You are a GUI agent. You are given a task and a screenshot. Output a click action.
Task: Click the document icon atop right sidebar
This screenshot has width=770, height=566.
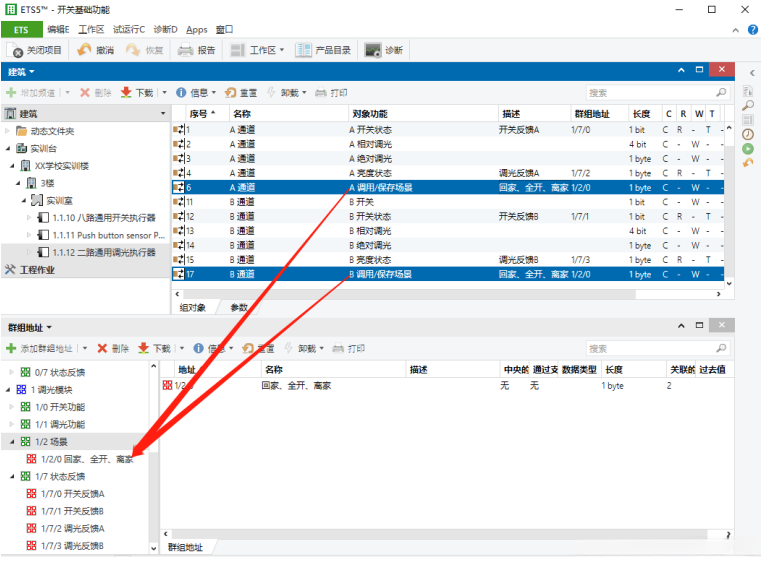748,91
